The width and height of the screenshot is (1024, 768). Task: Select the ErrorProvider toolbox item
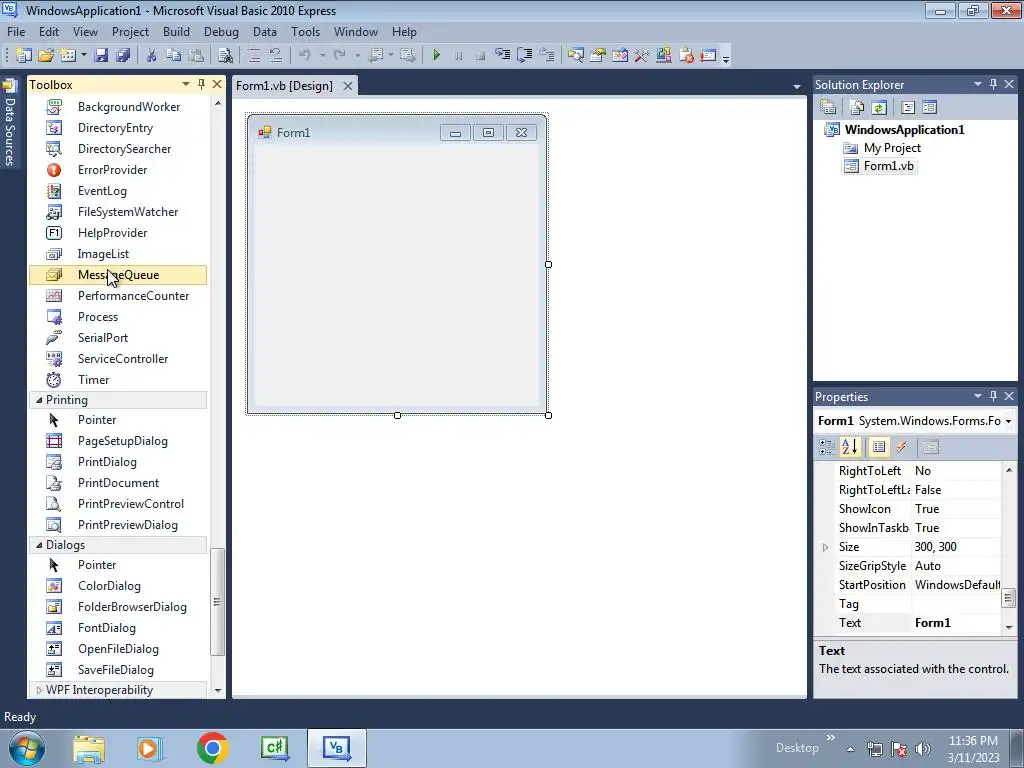[x=118, y=170]
